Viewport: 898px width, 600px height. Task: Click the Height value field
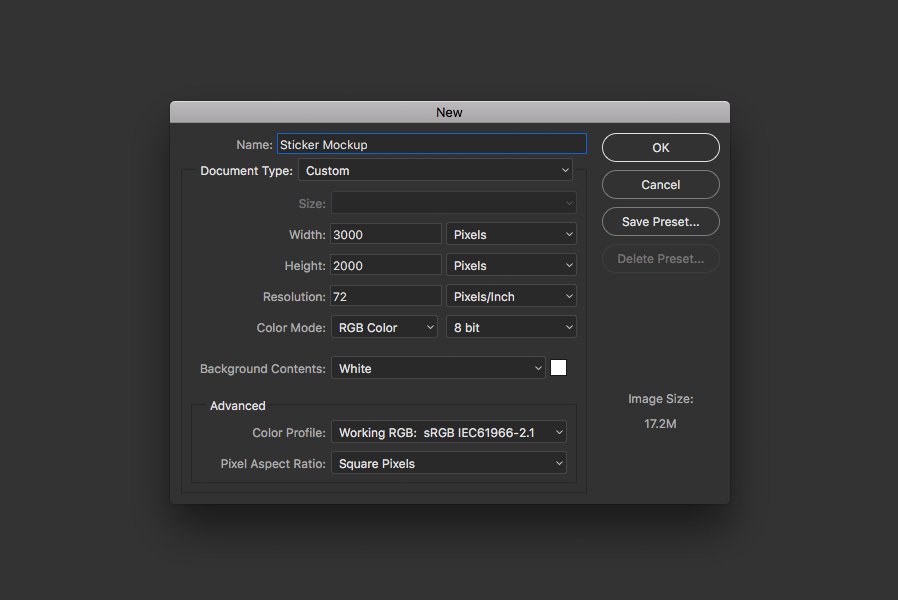point(385,265)
